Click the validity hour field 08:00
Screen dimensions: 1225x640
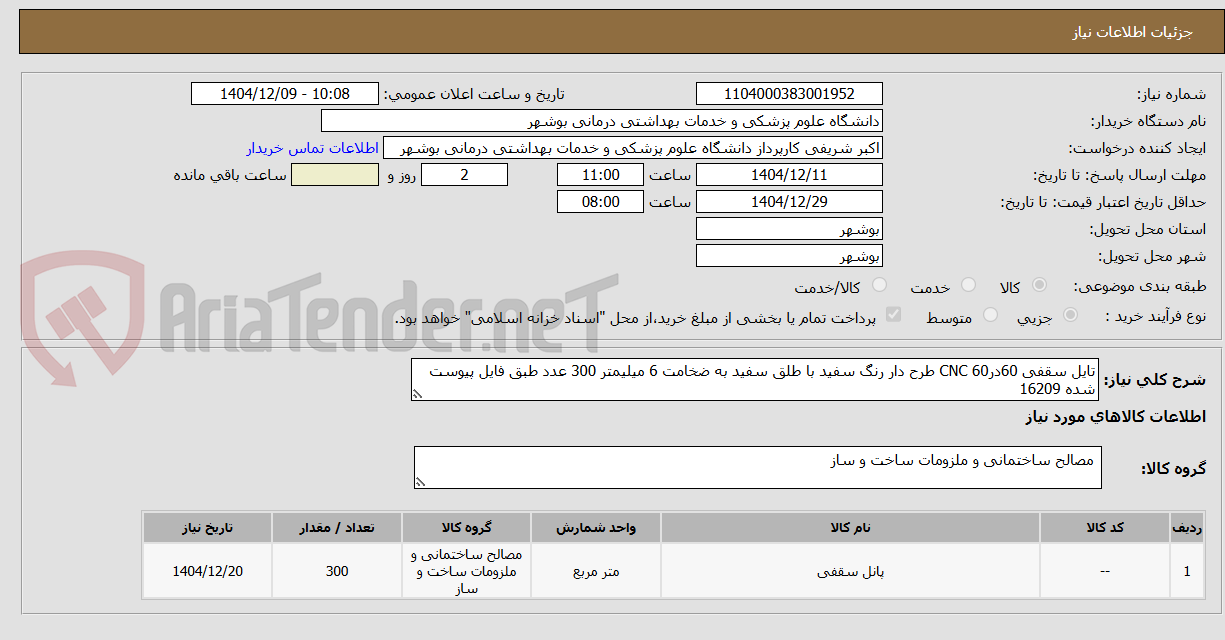601,202
